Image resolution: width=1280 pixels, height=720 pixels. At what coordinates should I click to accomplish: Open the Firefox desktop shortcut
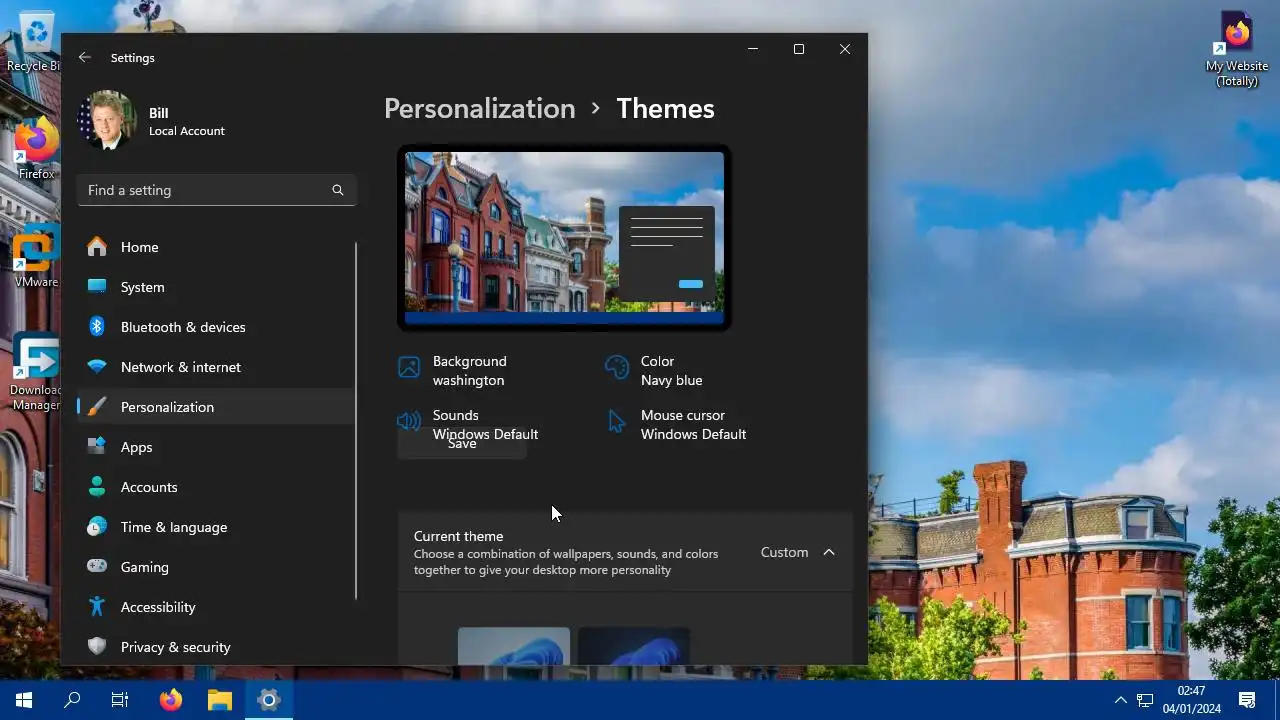(x=36, y=150)
